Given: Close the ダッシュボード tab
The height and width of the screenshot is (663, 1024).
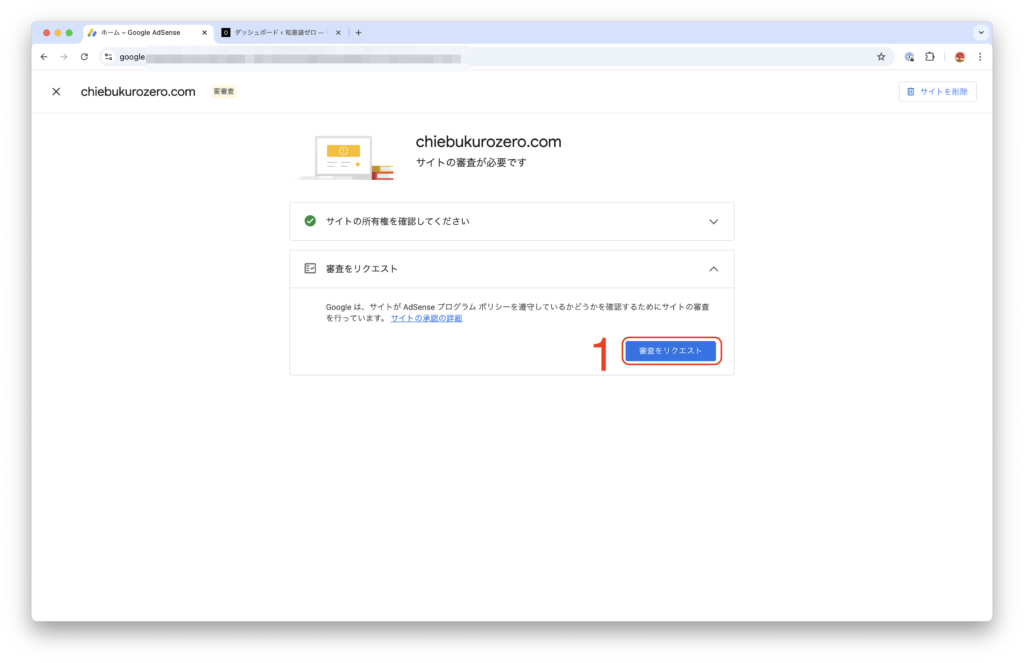Looking at the screenshot, I should (x=338, y=33).
